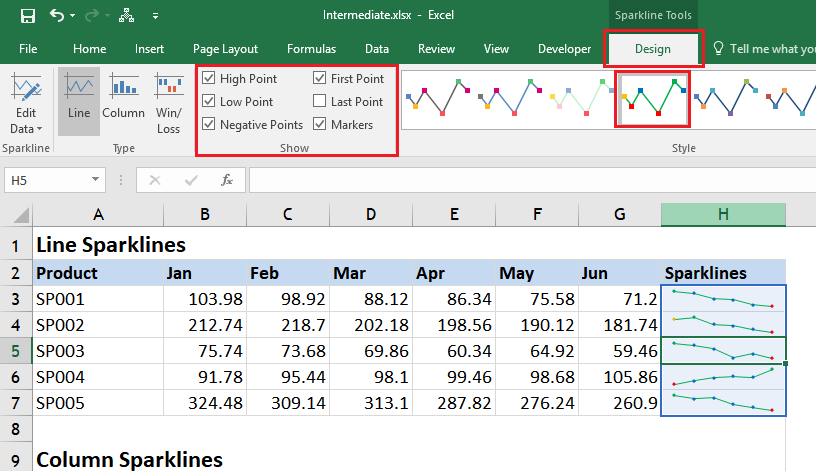Viewport: 816px width, 471px height.
Task: Click the hierarchy diagram icon in Quick Access
Action: (126, 16)
